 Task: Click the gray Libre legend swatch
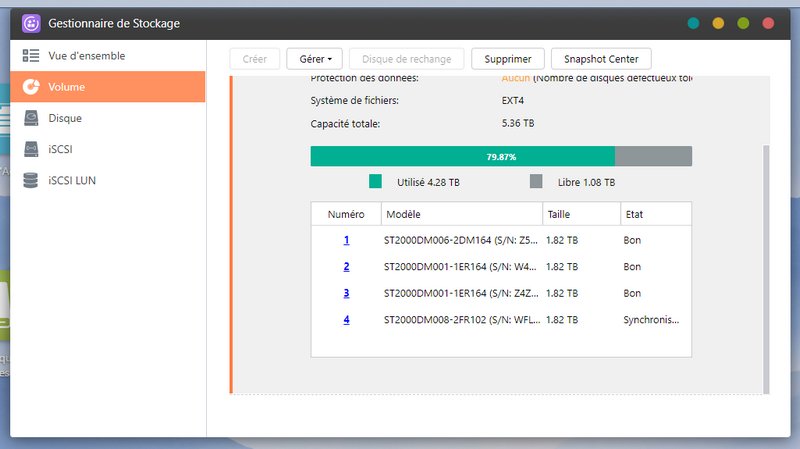point(536,181)
